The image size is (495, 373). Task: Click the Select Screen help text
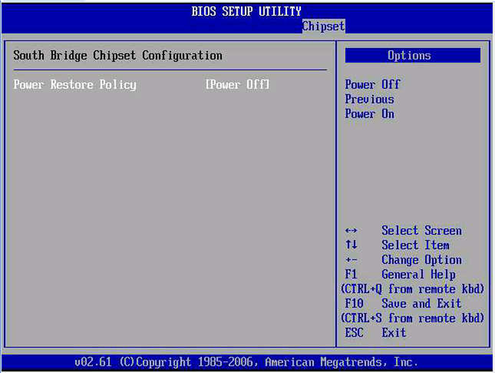click(422, 230)
